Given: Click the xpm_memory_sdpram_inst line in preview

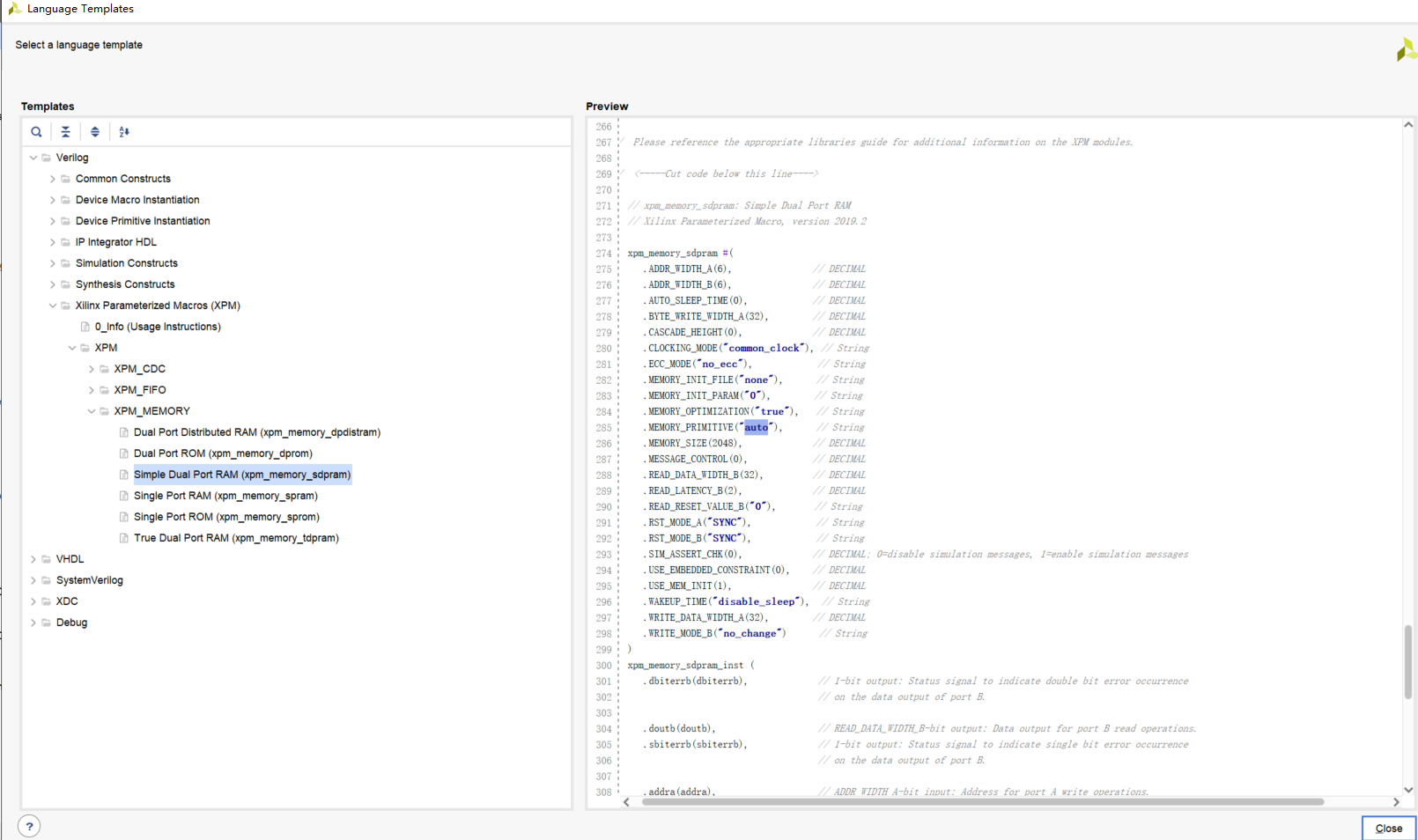Looking at the screenshot, I should coord(691,666).
